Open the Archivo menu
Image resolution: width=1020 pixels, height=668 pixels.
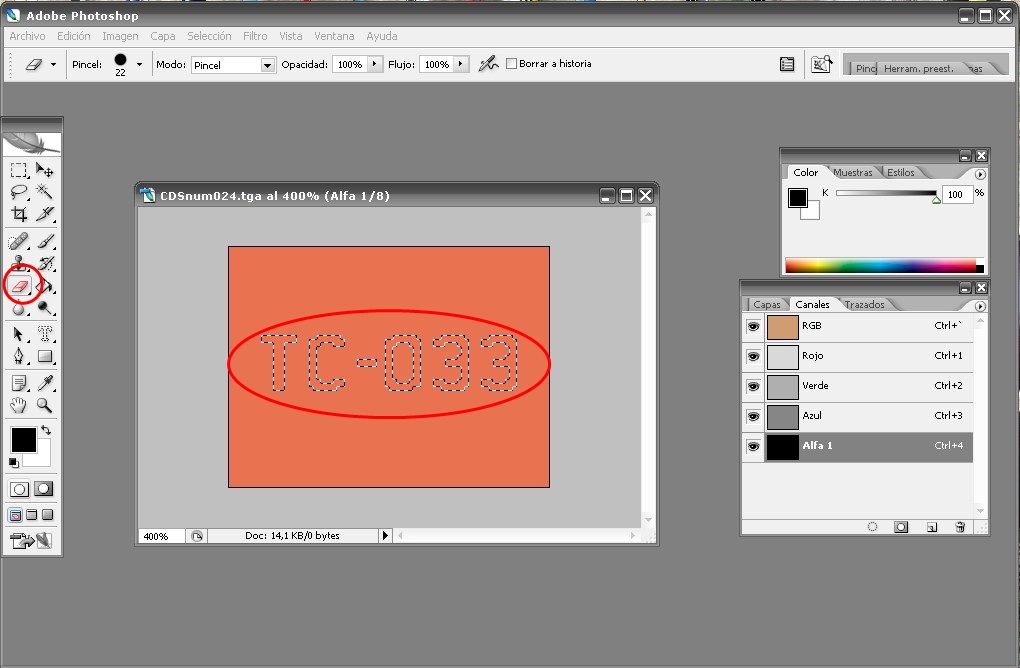(27, 36)
